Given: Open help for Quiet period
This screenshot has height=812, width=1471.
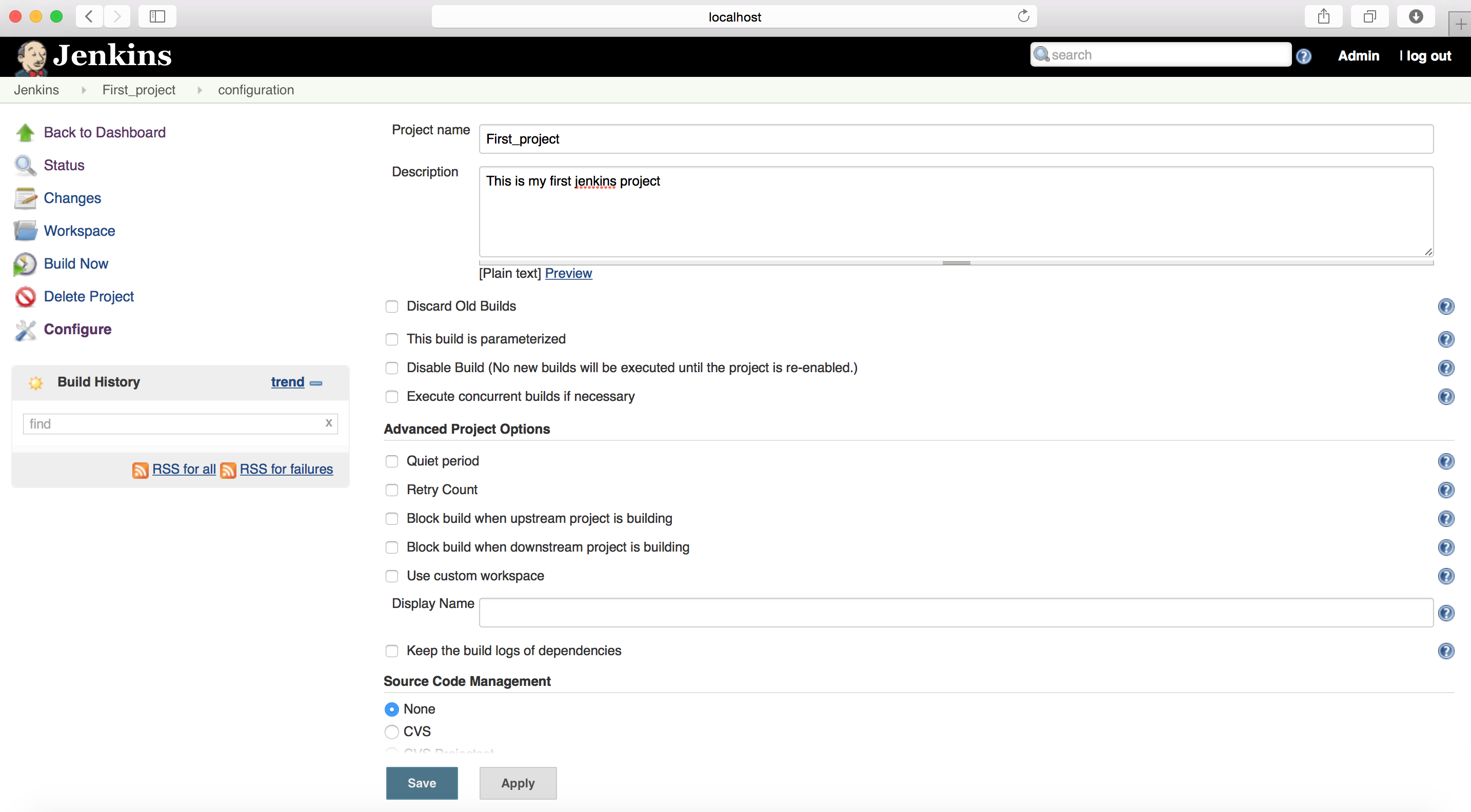Looking at the screenshot, I should [1445, 461].
